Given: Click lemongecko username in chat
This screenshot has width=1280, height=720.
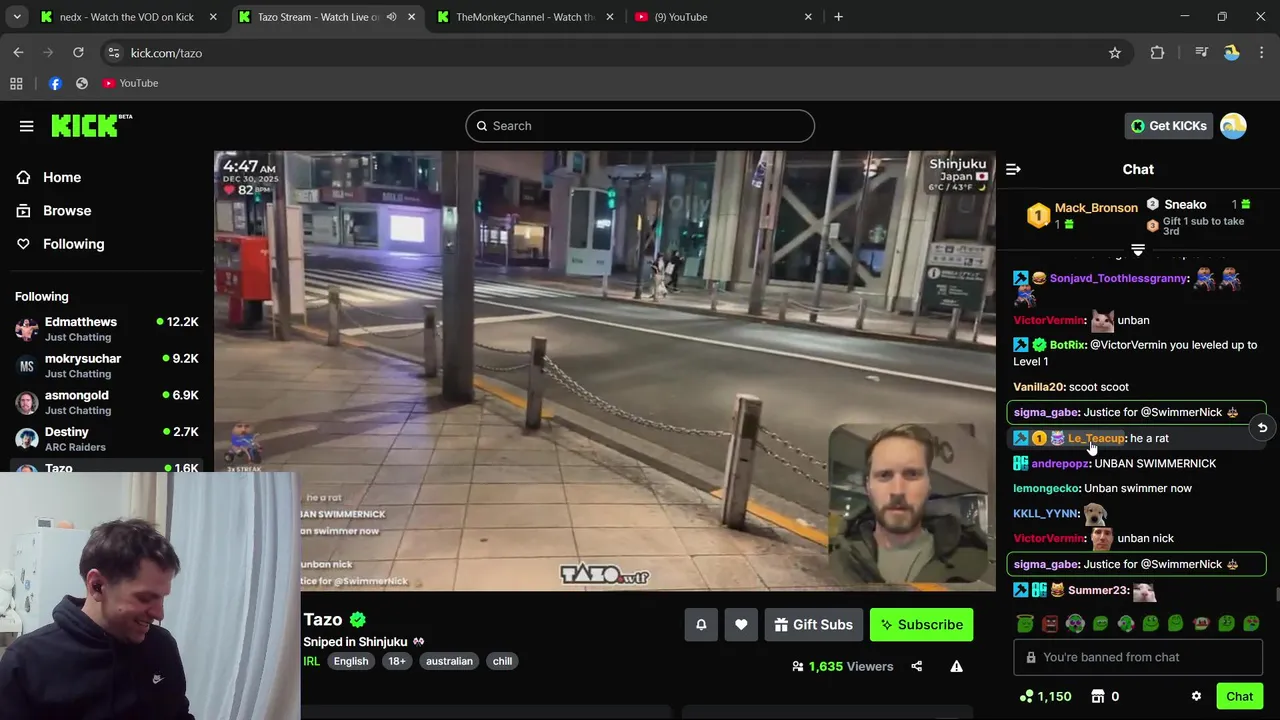Looking at the screenshot, I should point(1047,488).
